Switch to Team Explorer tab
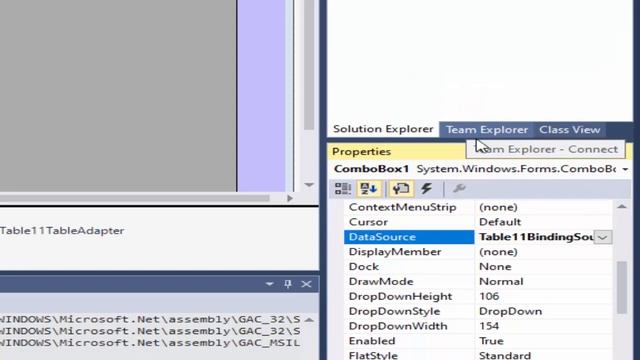640x360 pixels. click(487, 130)
